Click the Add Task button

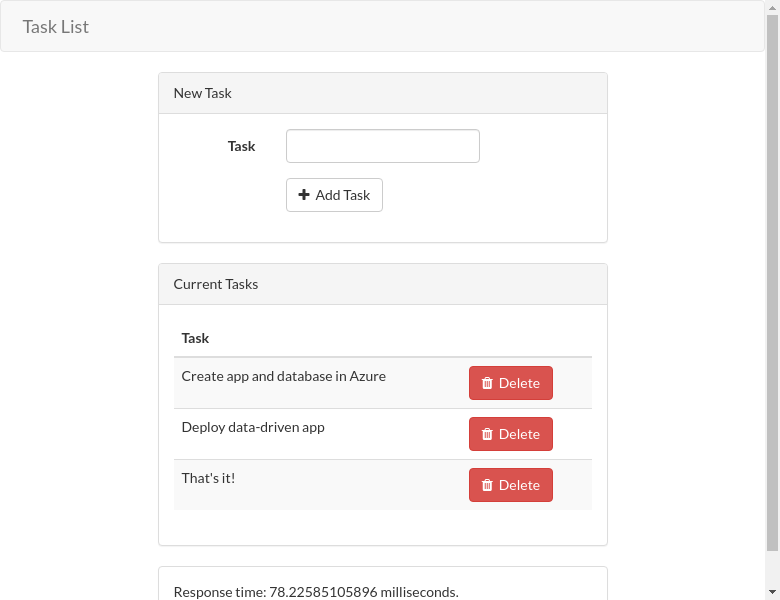pos(334,195)
